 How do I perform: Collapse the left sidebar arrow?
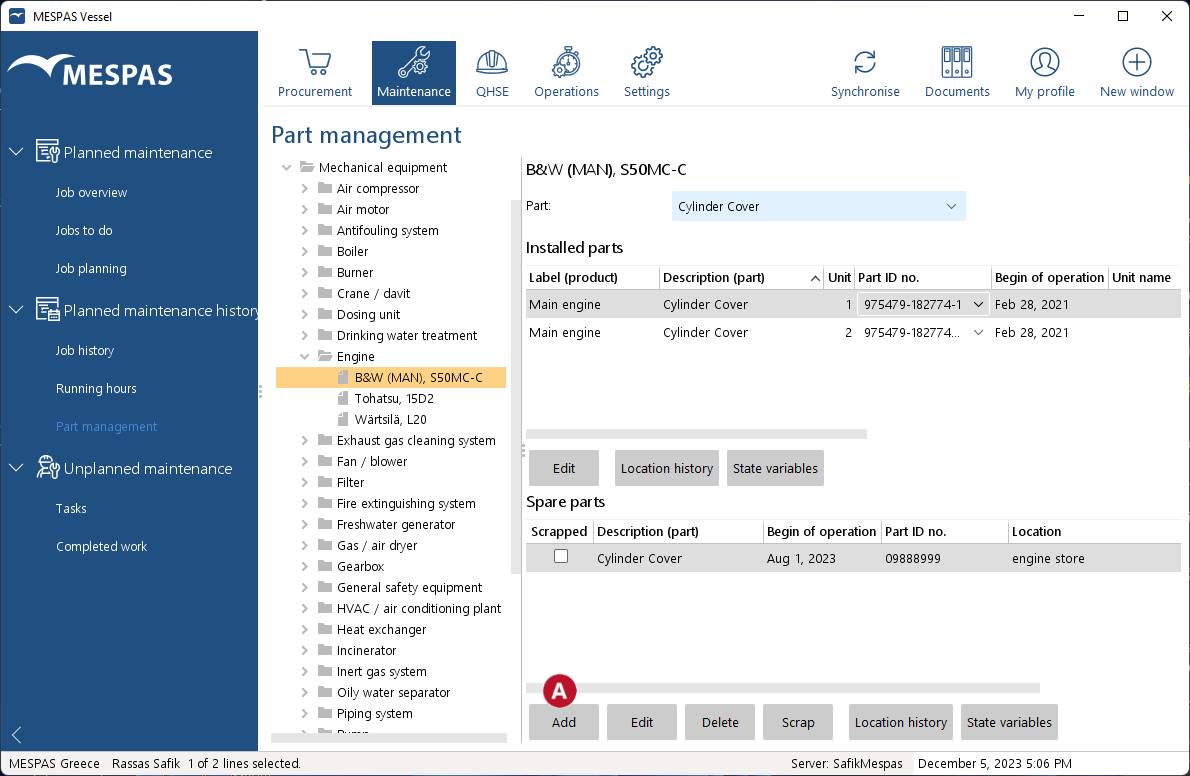point(17,734)
